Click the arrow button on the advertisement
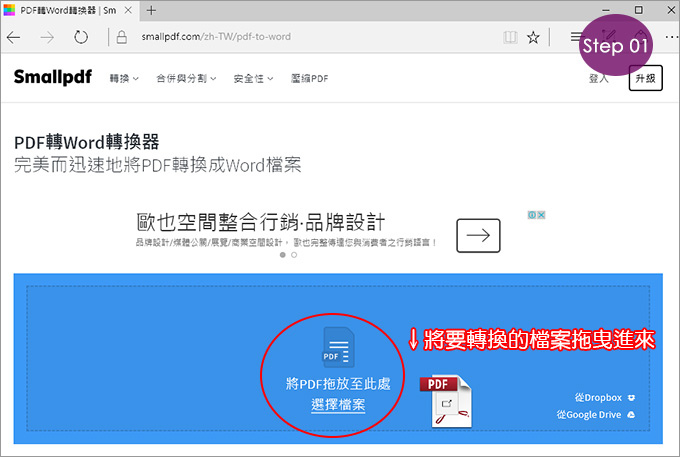 (478, 235)
